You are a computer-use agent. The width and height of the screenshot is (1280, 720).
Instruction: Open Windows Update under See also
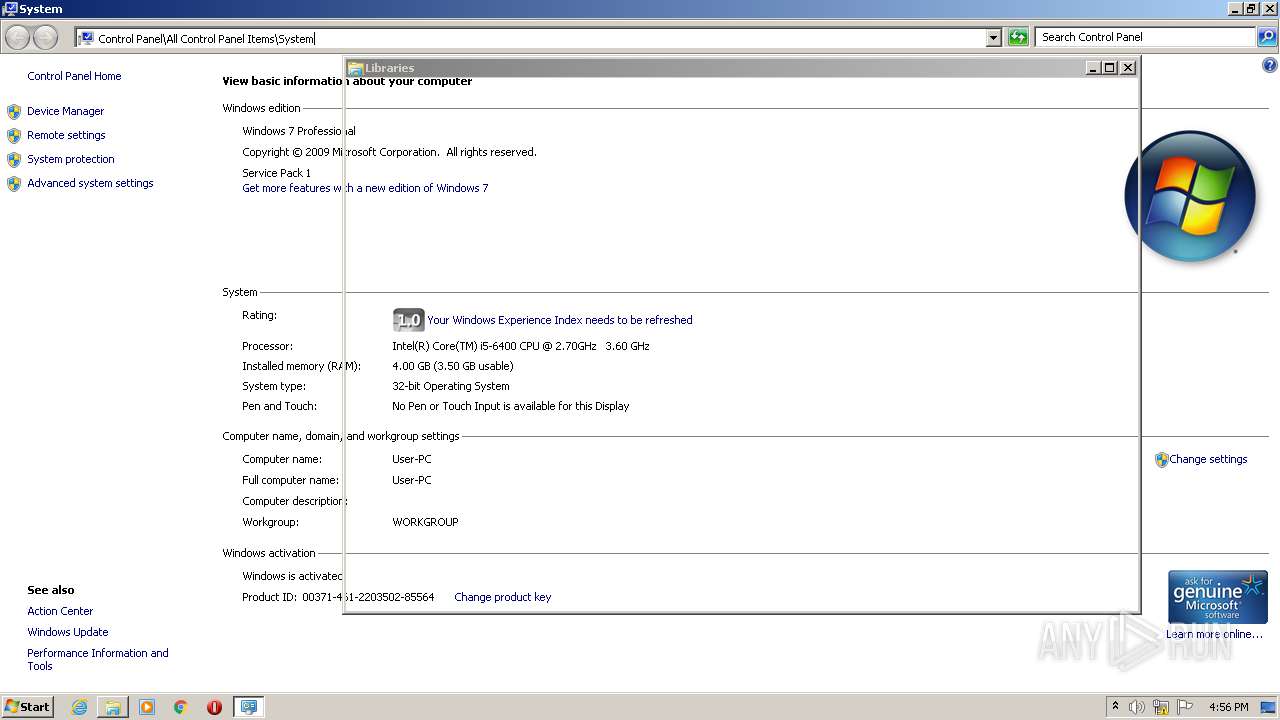68,632
